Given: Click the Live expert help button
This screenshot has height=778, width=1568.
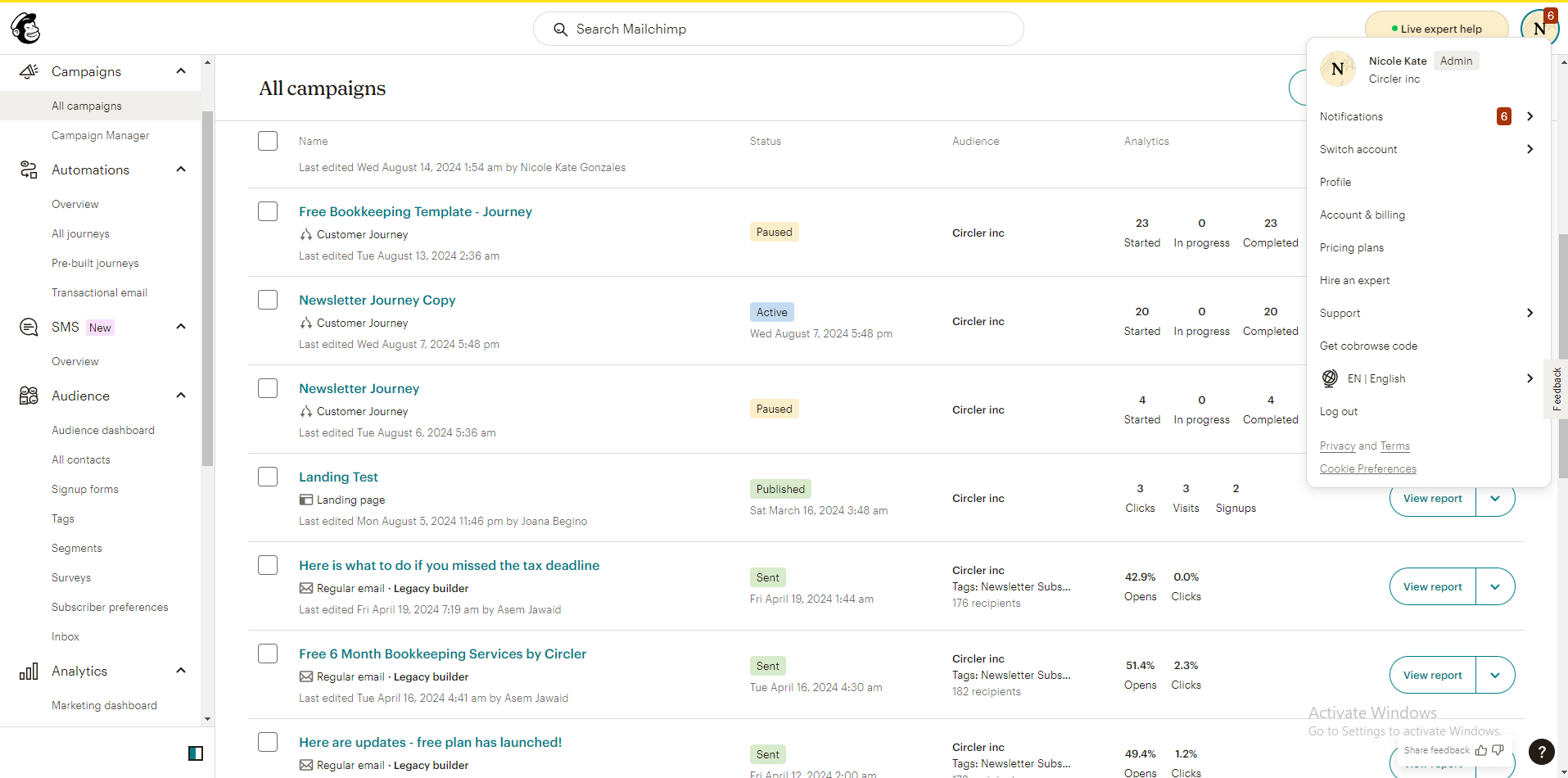Looking at the screenshot, I should pos(1436,29).
